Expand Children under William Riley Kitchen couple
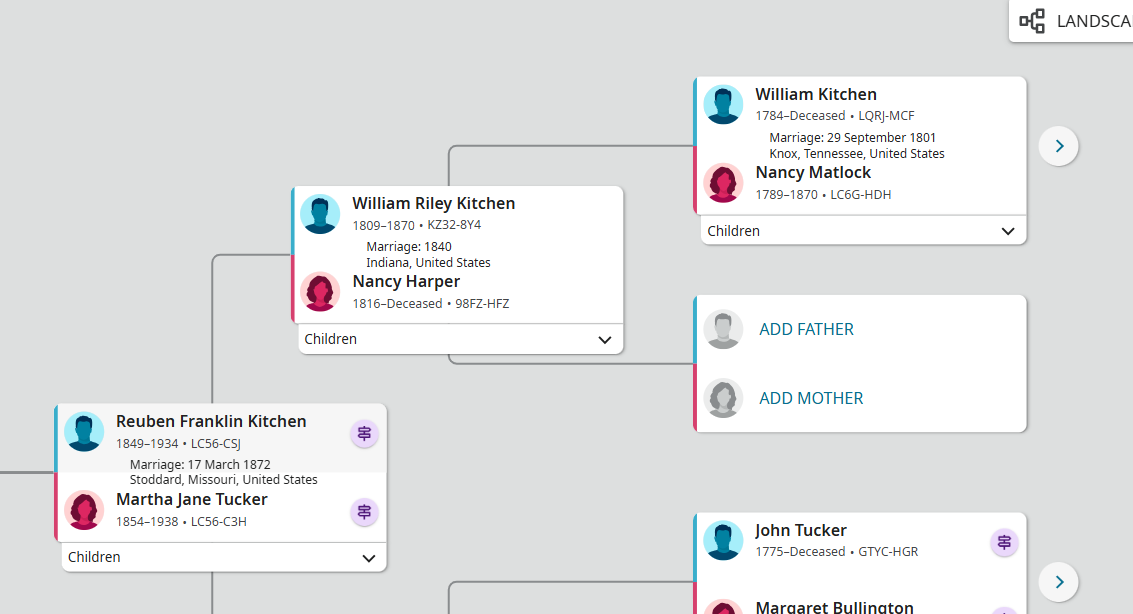The image size is (1133, 614). 604,340
